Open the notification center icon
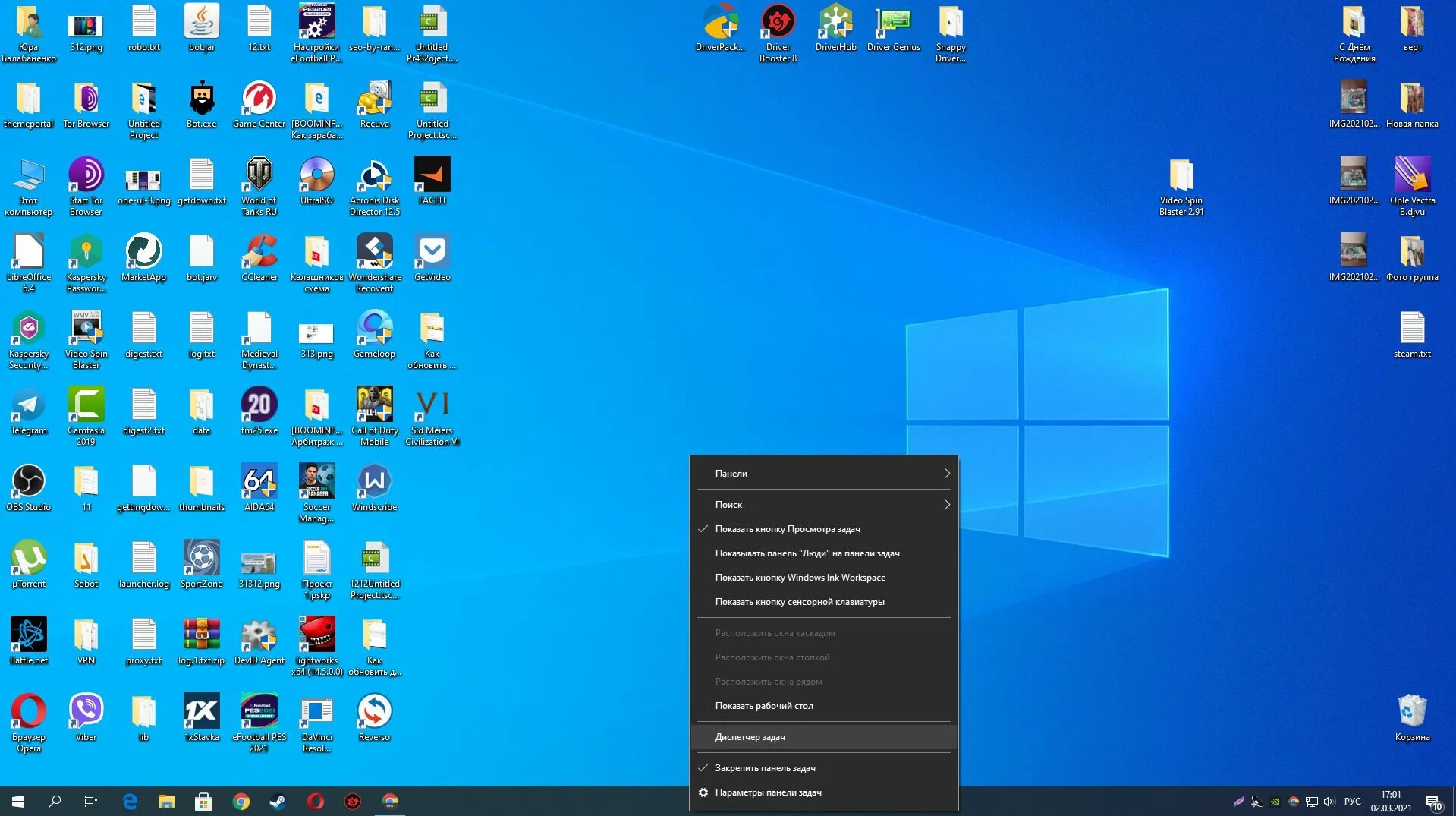The image size is (1456, 816). pyautogui.click(x=1433, y=801)
